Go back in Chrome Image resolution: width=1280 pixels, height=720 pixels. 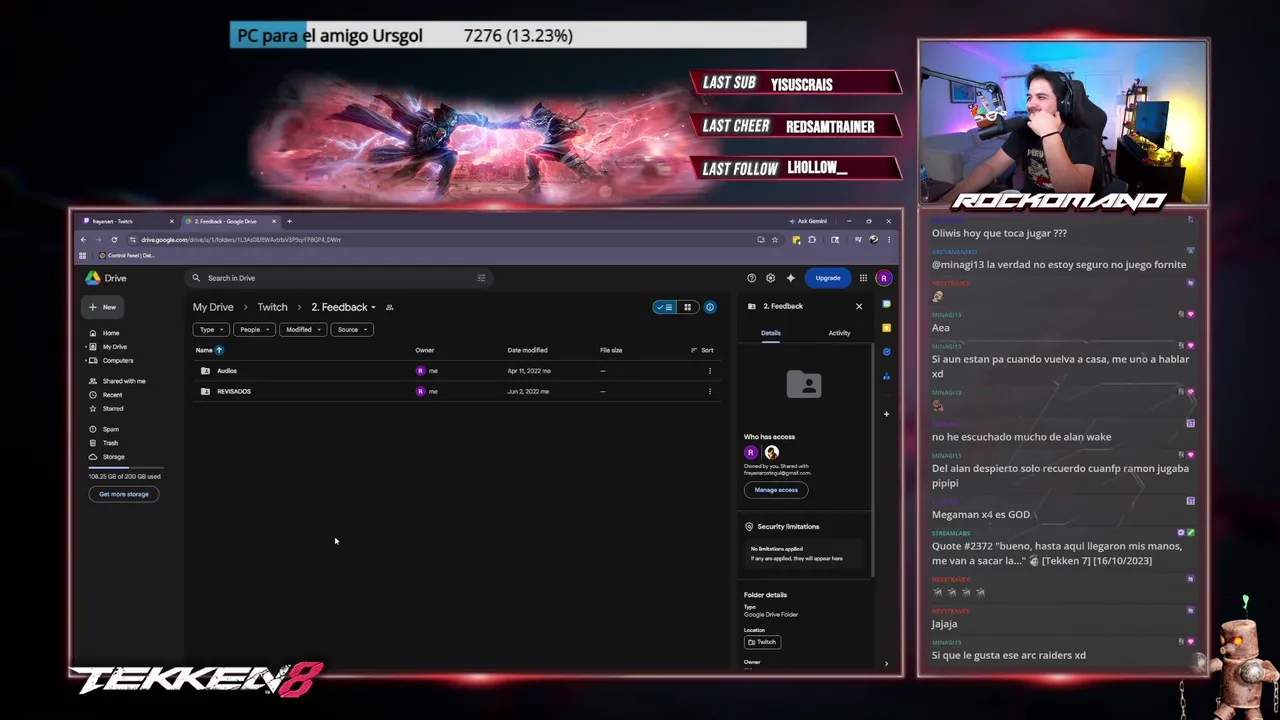(83, 240)
